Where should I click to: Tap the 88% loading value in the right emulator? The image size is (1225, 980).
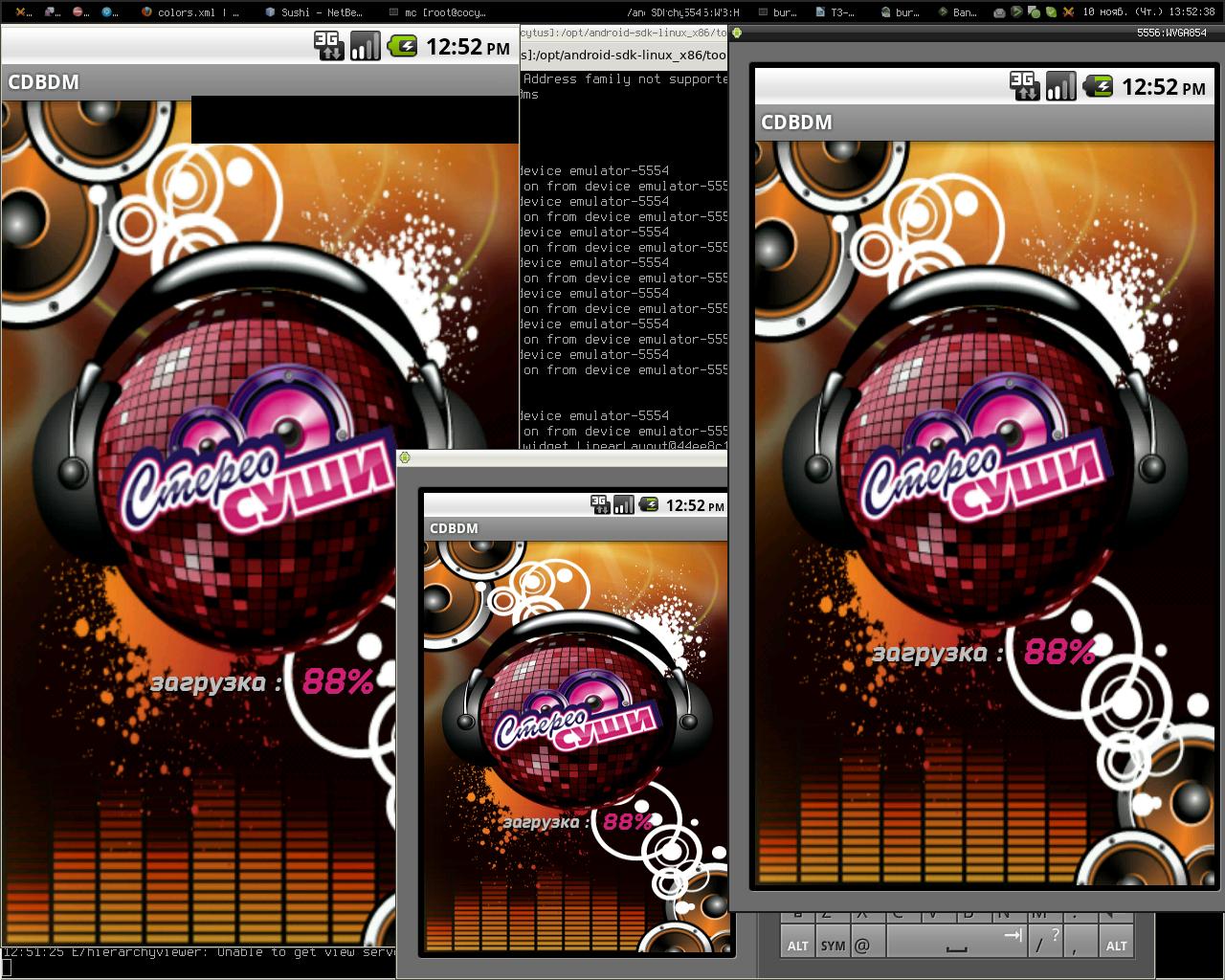tap(1060, 652)
